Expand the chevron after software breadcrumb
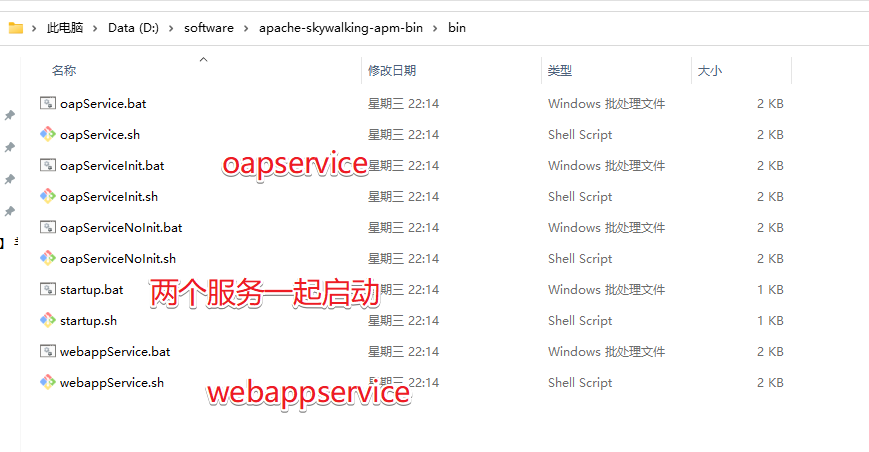This screenshot has height=452, width=869. pyautogui.click(x=246, y=28)
